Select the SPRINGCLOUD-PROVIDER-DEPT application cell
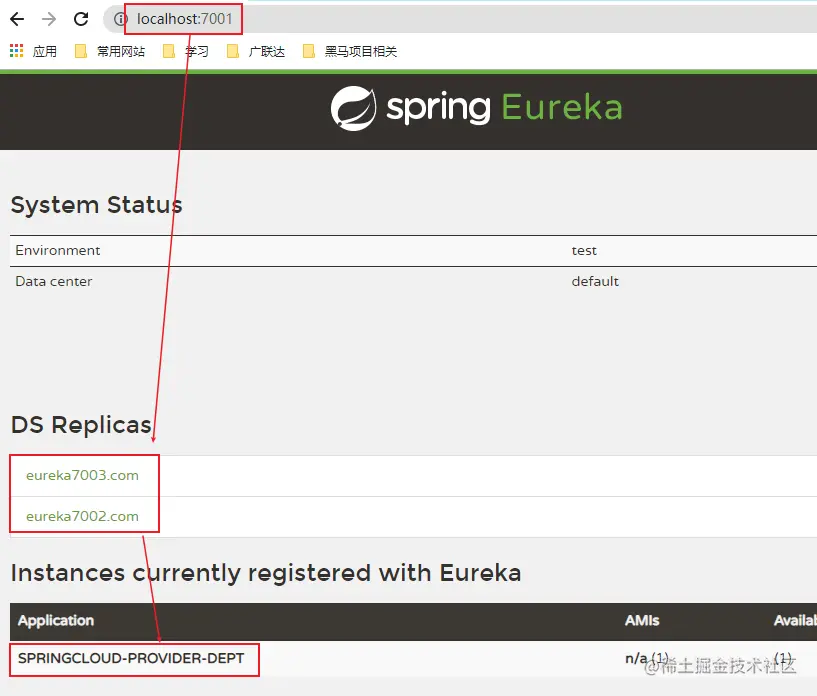 (x=131, y=658)
